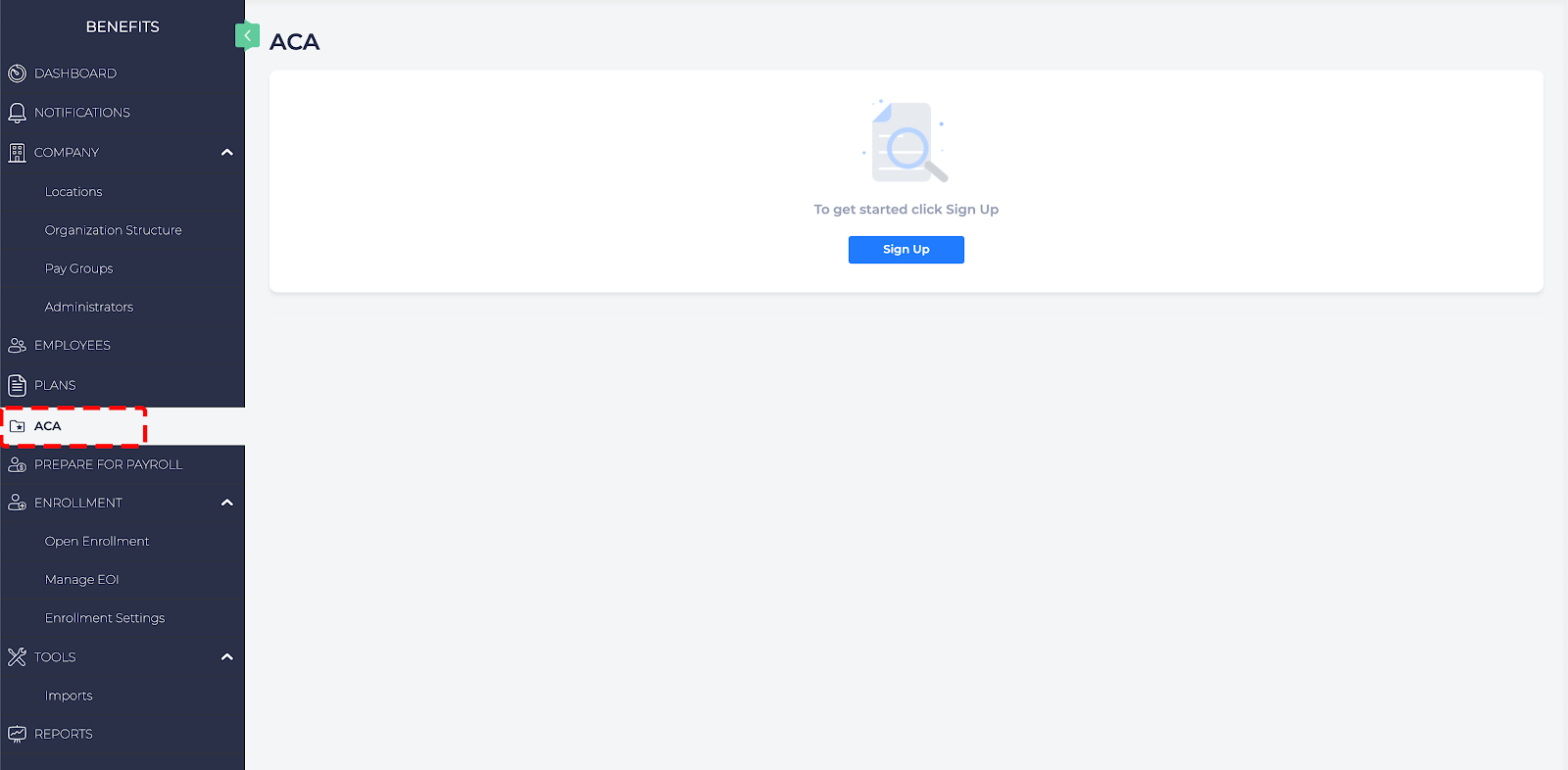
Task: Open the Open Enrollment link
Action: (97, 542)
